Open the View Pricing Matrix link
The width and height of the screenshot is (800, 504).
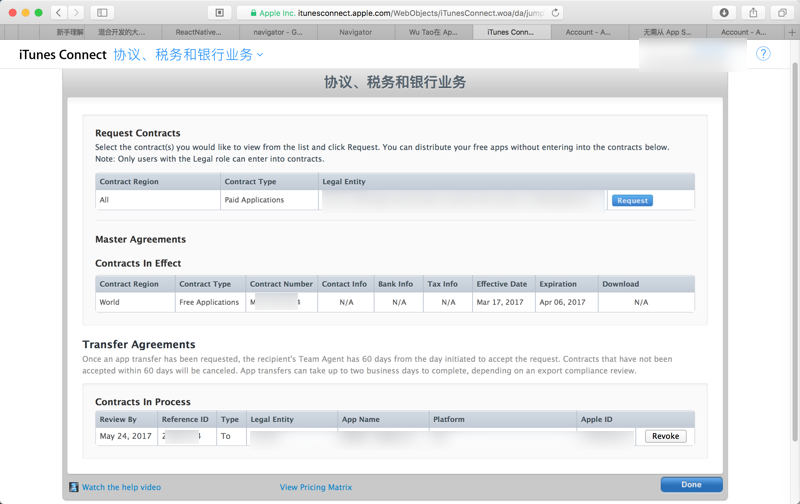[x=316, y=487]
